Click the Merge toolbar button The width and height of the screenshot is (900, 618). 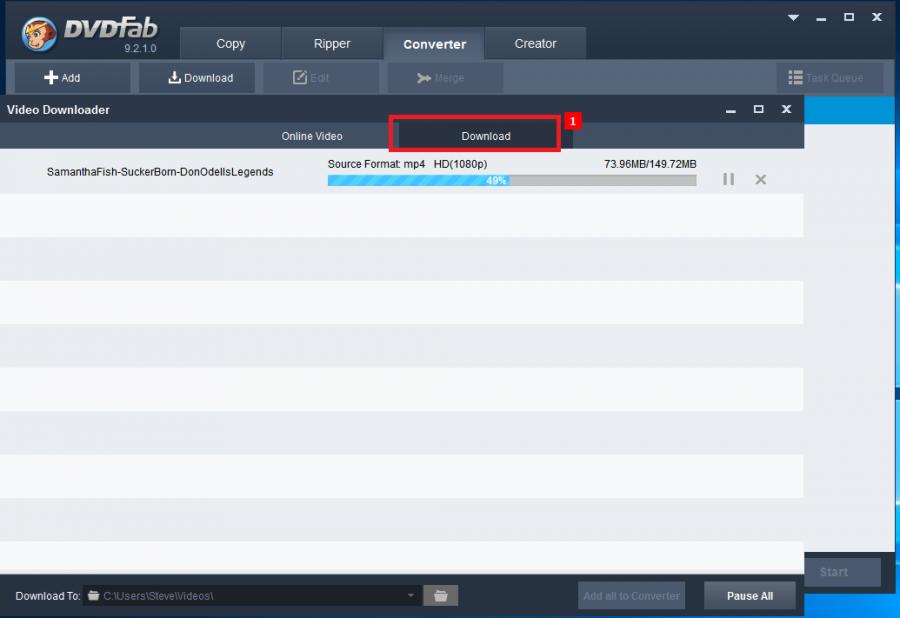point(445,77)
